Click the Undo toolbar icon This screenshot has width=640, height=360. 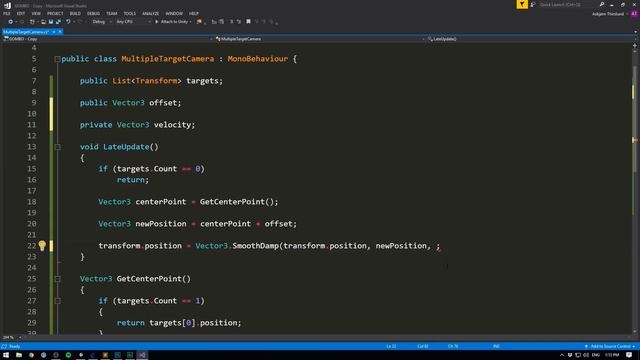pos(68,22)
